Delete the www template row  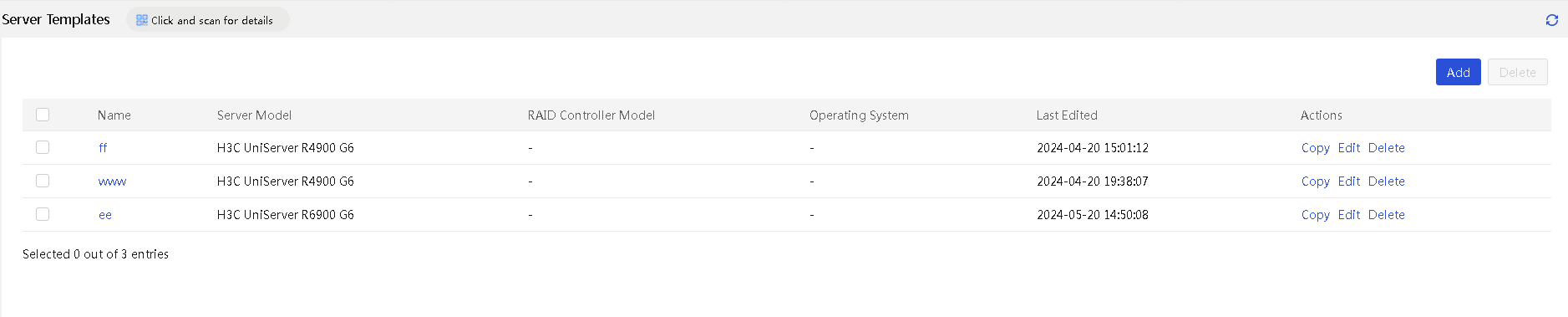pos(1386,182)
